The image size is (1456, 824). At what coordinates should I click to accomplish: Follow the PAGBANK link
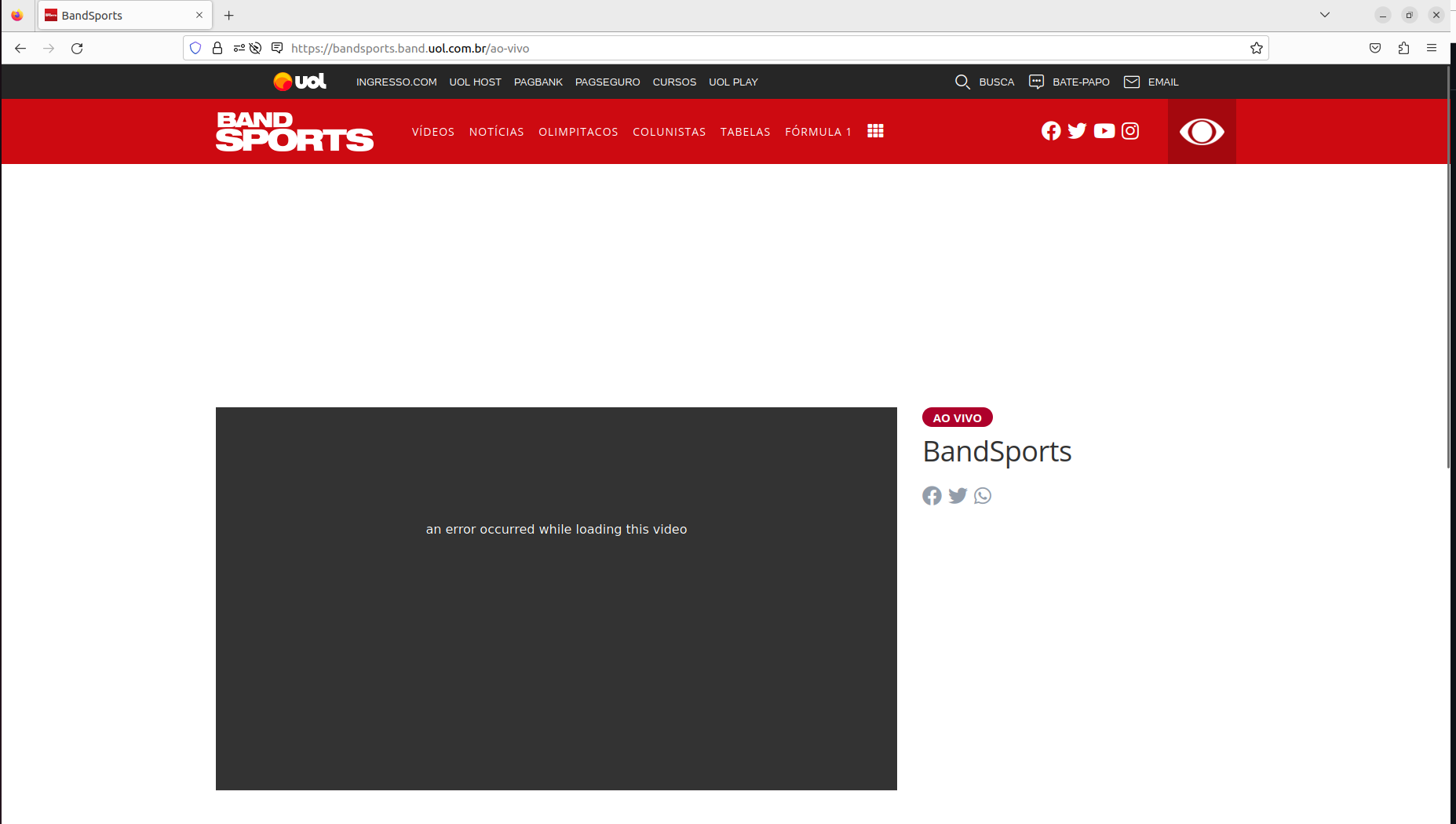click(x=538, y=82)
